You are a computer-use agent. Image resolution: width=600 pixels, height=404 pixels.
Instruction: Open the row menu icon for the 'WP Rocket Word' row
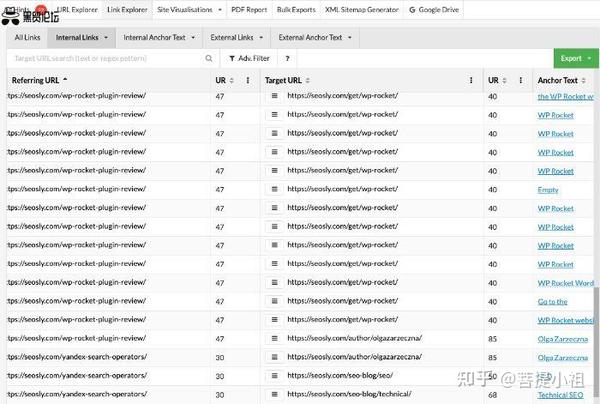click(x=274, y=282)
